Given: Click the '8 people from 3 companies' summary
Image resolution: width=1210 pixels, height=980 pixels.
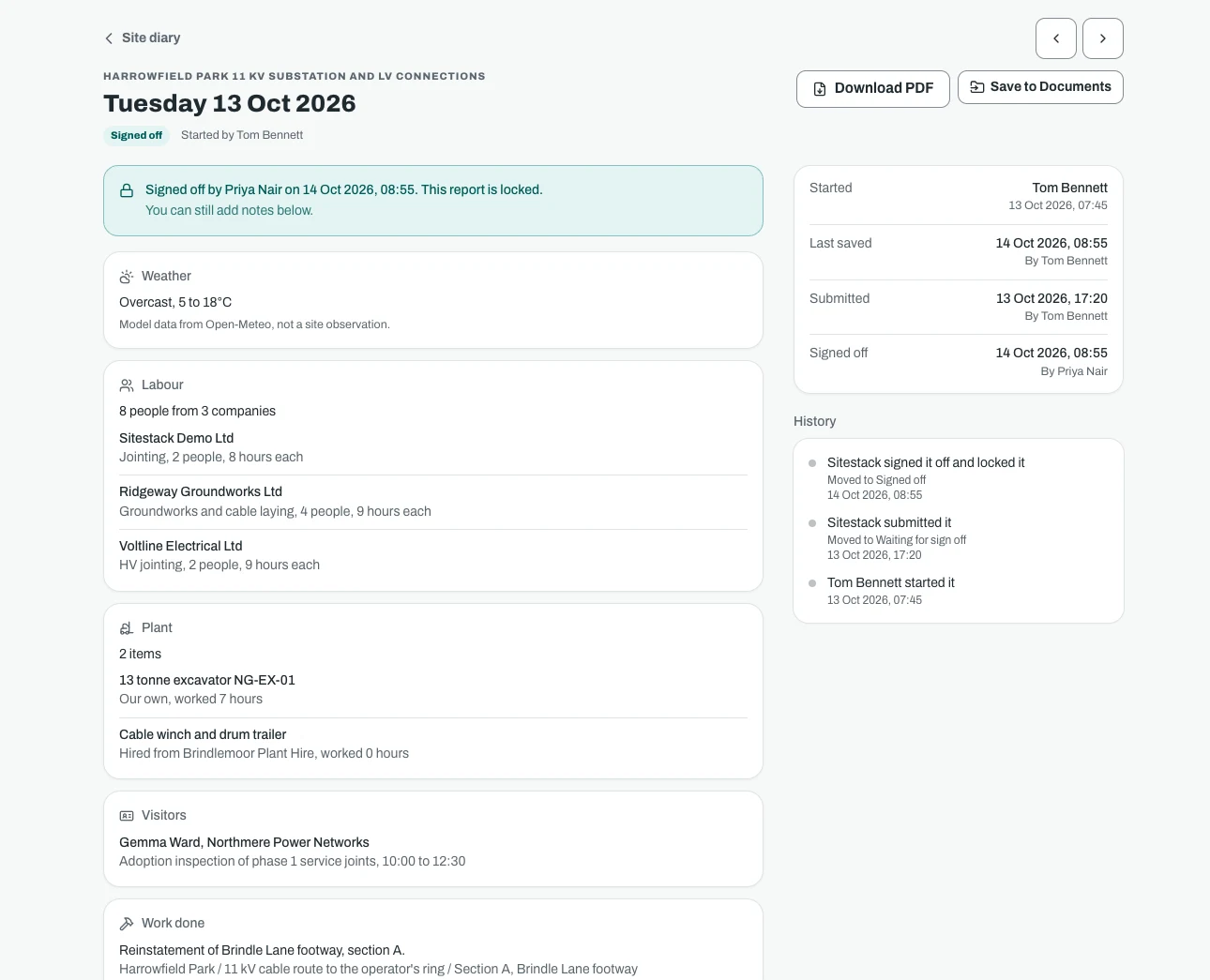Looking at the screenshot, I should 197,411.
